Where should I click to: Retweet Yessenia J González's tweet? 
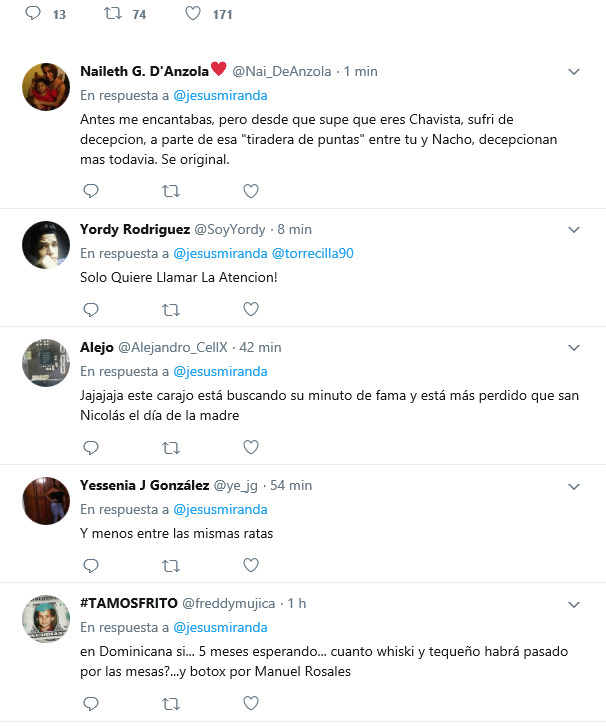(x=170, y=565)
